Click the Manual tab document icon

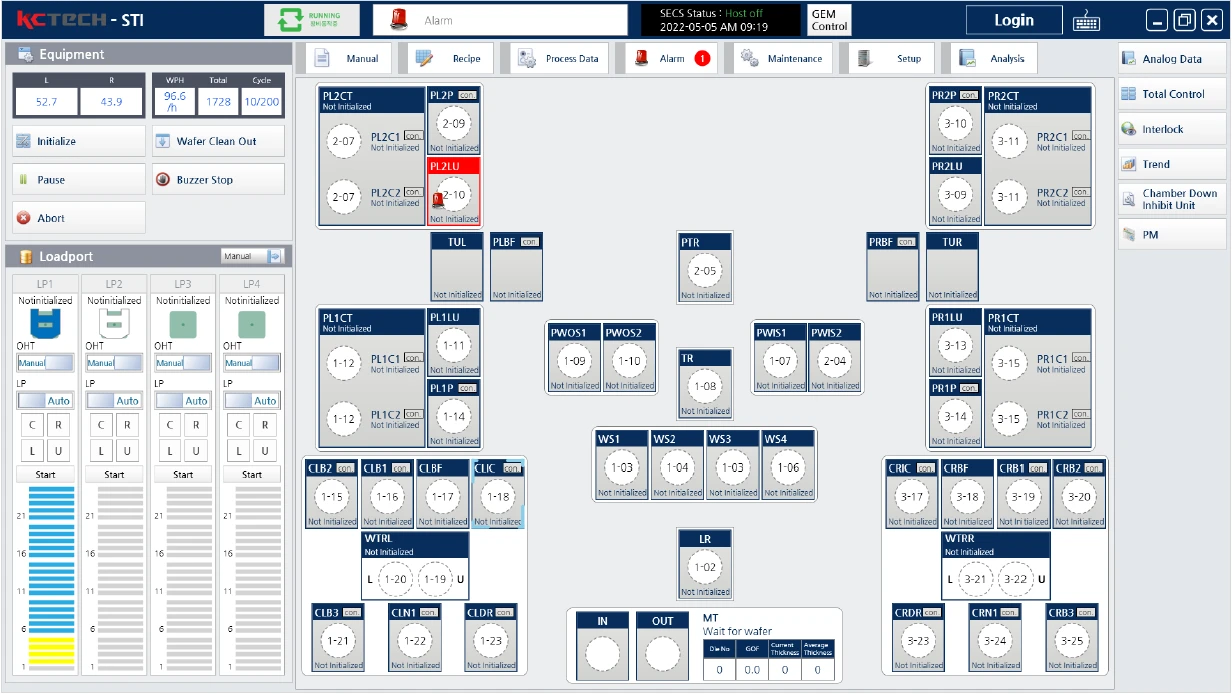(x=322, y=58)
